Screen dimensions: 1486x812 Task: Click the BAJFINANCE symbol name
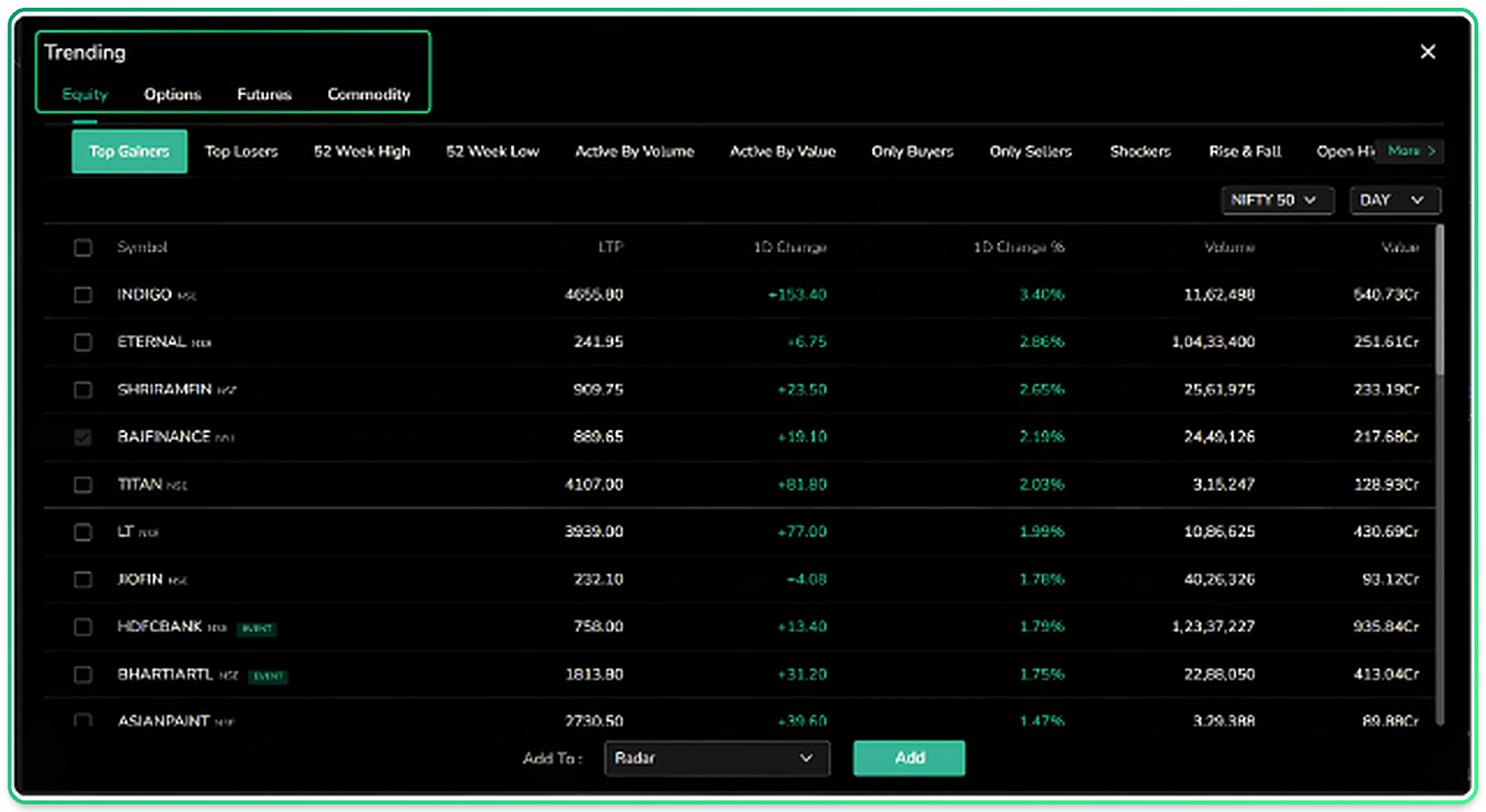[x=164, y=436]
